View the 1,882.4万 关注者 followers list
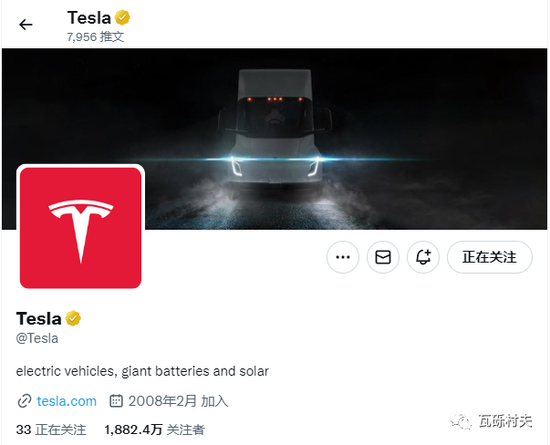Screen dimensions: 550x445 pos(155,430)
